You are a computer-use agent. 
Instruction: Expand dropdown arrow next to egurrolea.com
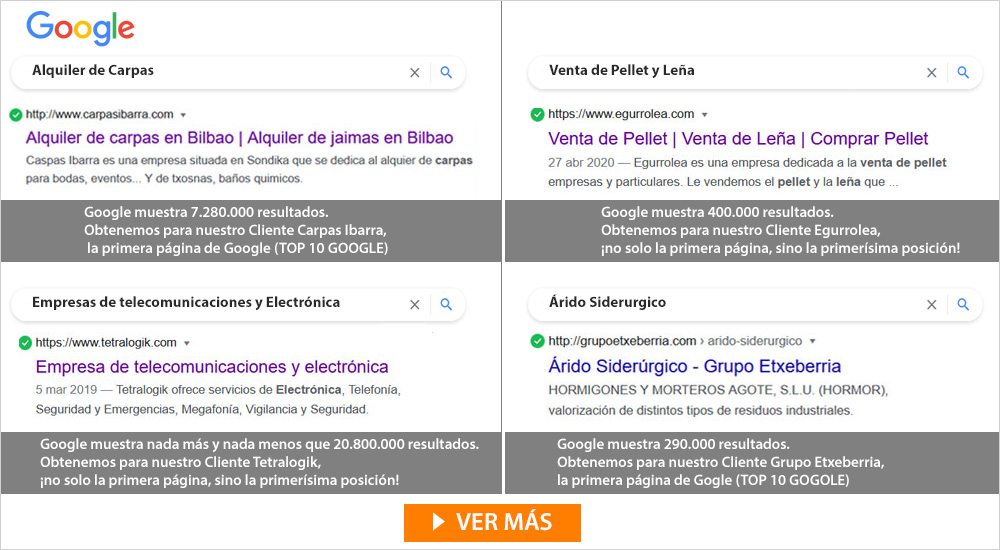[x=705, y=115]
